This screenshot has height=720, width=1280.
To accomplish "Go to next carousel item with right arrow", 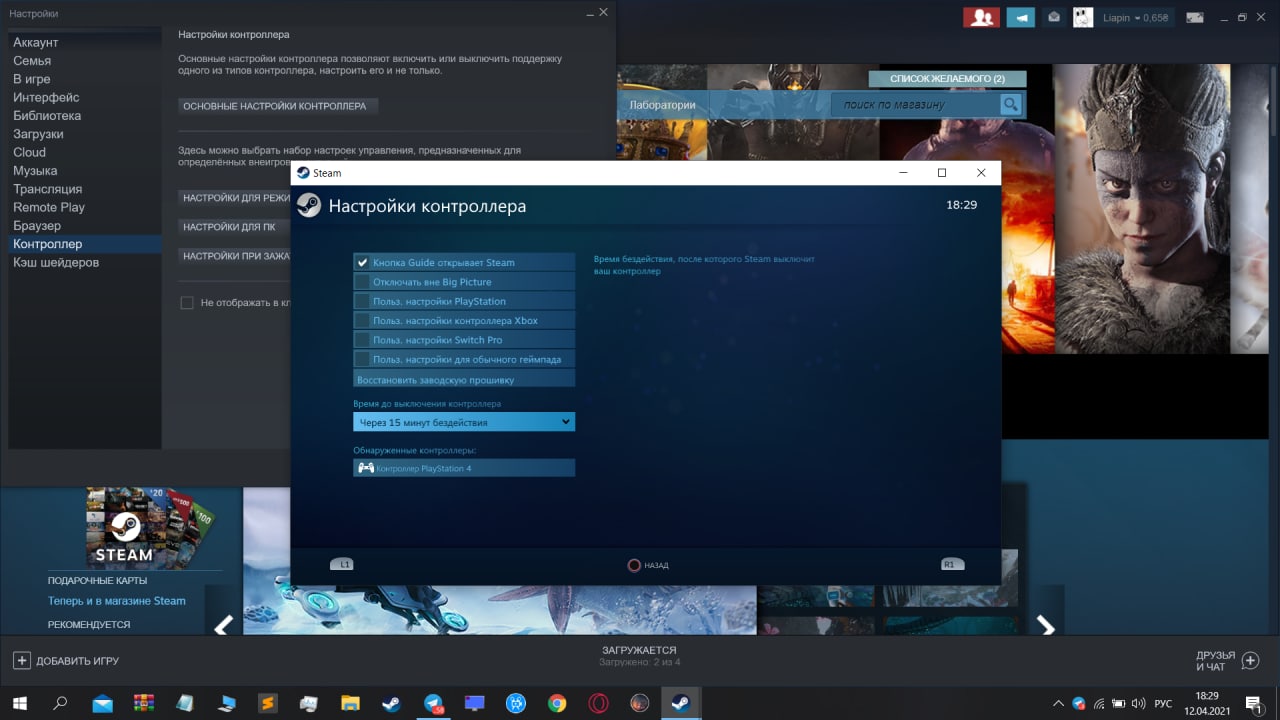I will (1045, 627).
